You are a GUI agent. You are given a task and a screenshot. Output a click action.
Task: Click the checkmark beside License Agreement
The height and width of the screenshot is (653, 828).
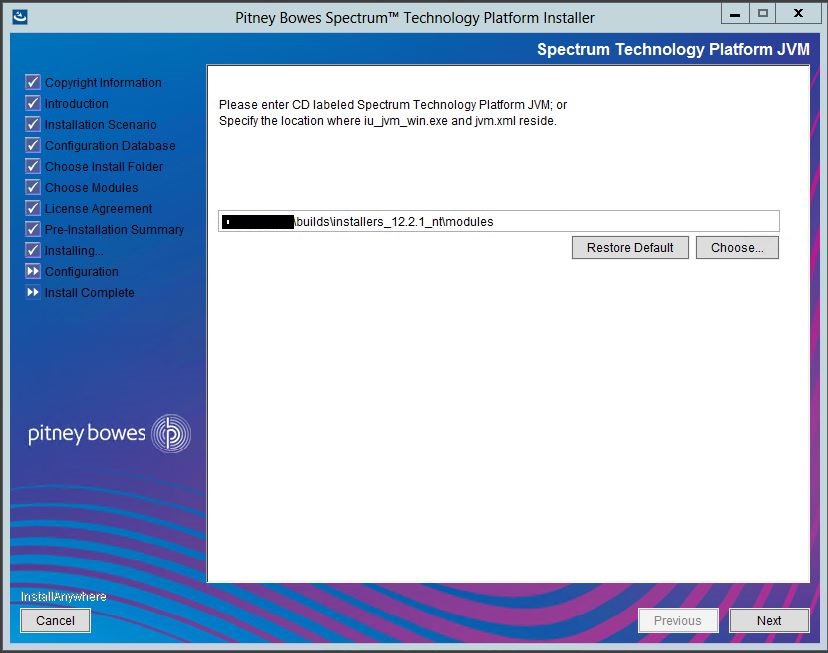tap(33, 208)
